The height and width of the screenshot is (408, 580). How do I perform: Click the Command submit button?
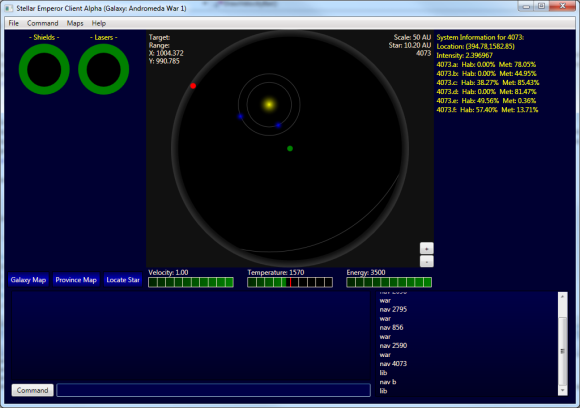[x=33, y=390]
